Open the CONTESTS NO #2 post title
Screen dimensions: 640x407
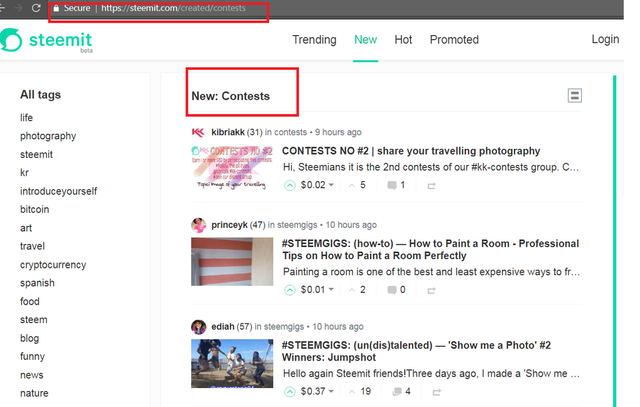pyautogui.click(x=411, y=151)
